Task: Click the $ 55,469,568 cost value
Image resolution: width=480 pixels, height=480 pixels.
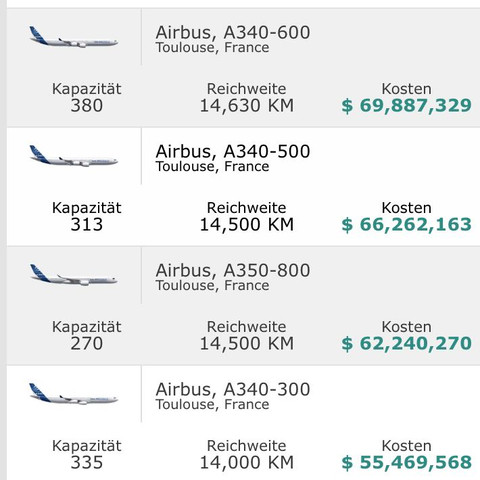Action: point(406,463)
